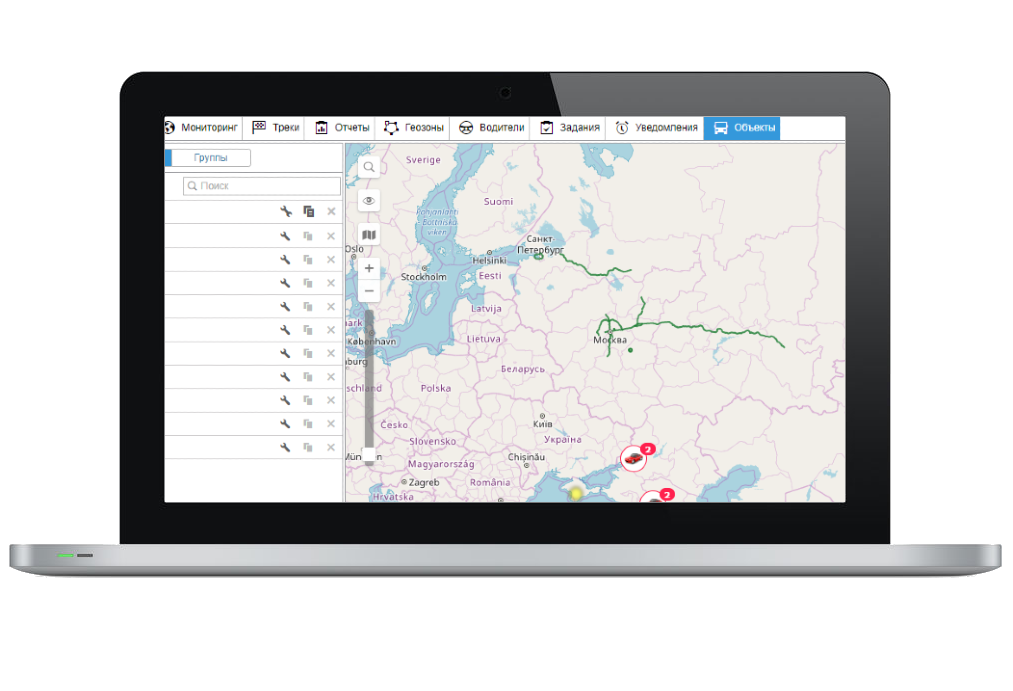The image size is (1013, 691).
Task: Switch to the Треки tab
Action: coord(277,128)
